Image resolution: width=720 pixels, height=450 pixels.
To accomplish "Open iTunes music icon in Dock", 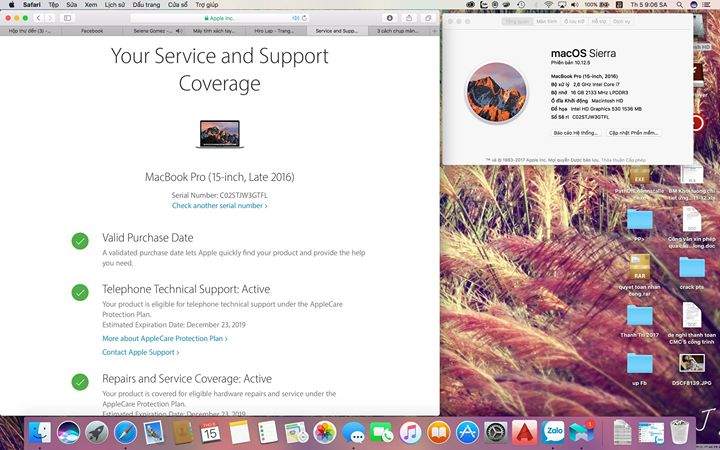I will click(x=411, y=433).
